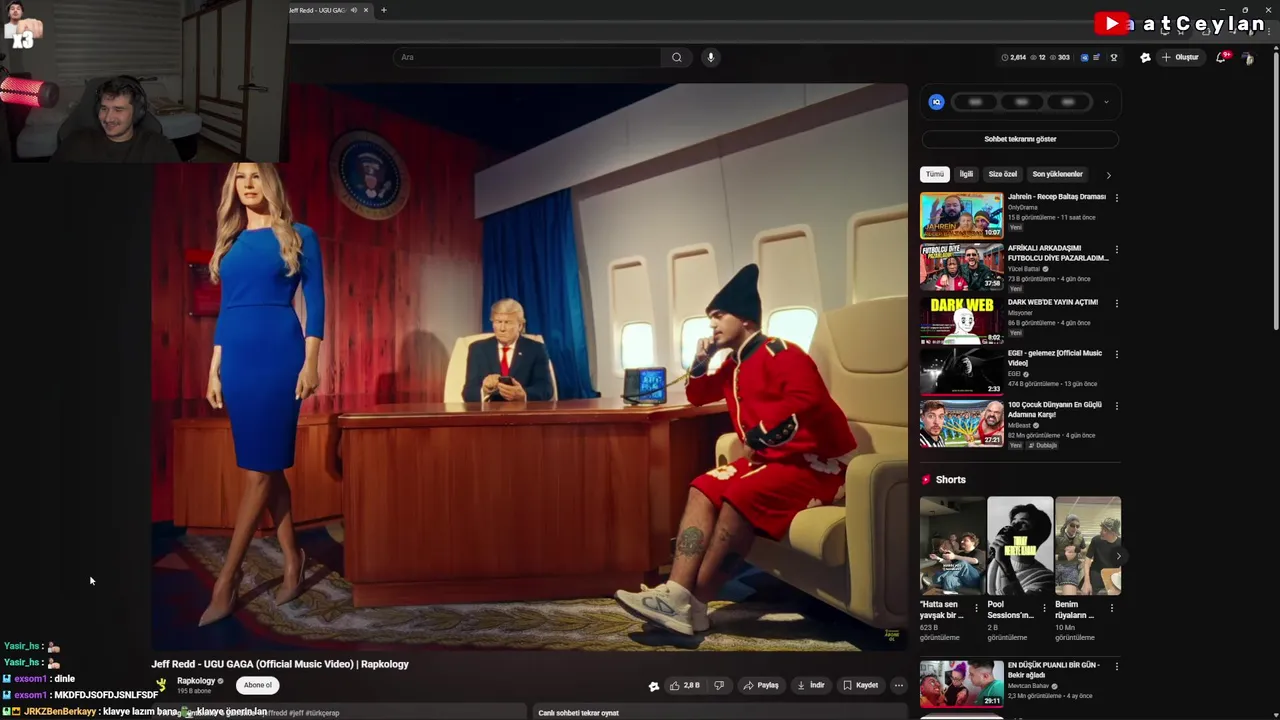The image size is (1280, 720).
Task: Open the account avatar menu
Action: [x=1248, y=57]
